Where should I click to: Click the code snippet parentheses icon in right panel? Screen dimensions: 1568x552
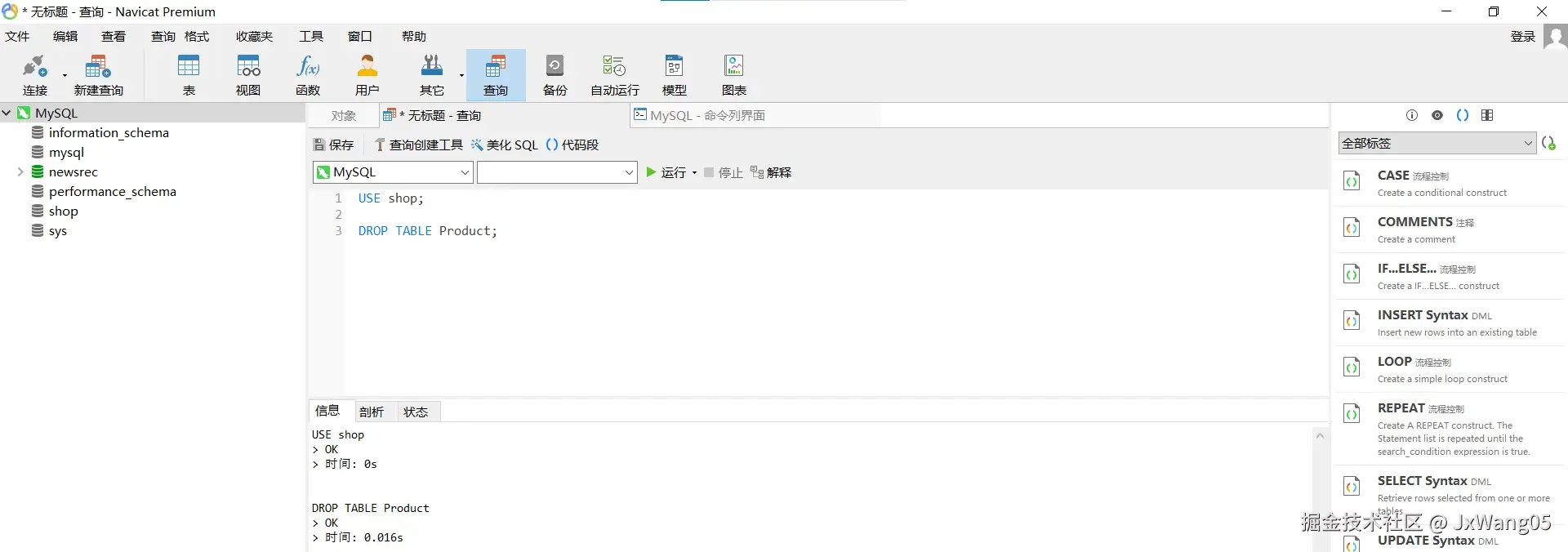click(x=1463, y=115)
